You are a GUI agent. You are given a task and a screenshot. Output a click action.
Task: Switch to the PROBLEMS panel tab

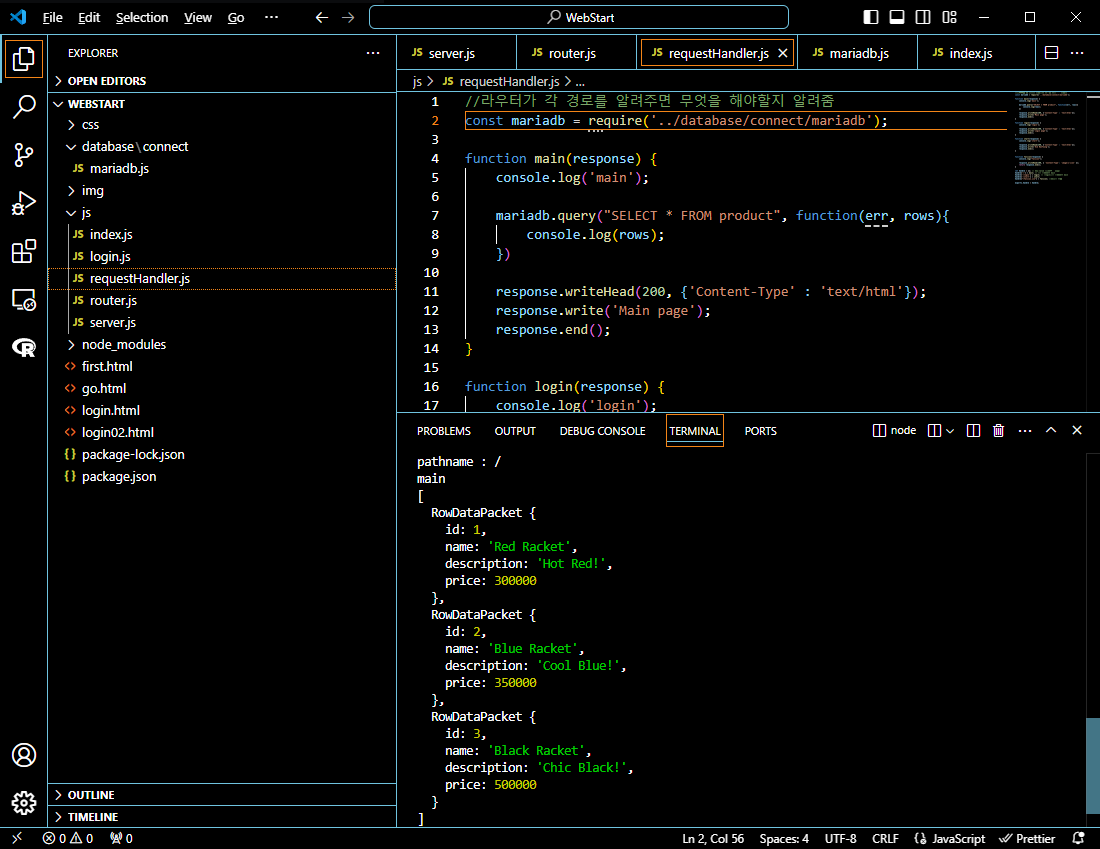[x=443, y=431]
